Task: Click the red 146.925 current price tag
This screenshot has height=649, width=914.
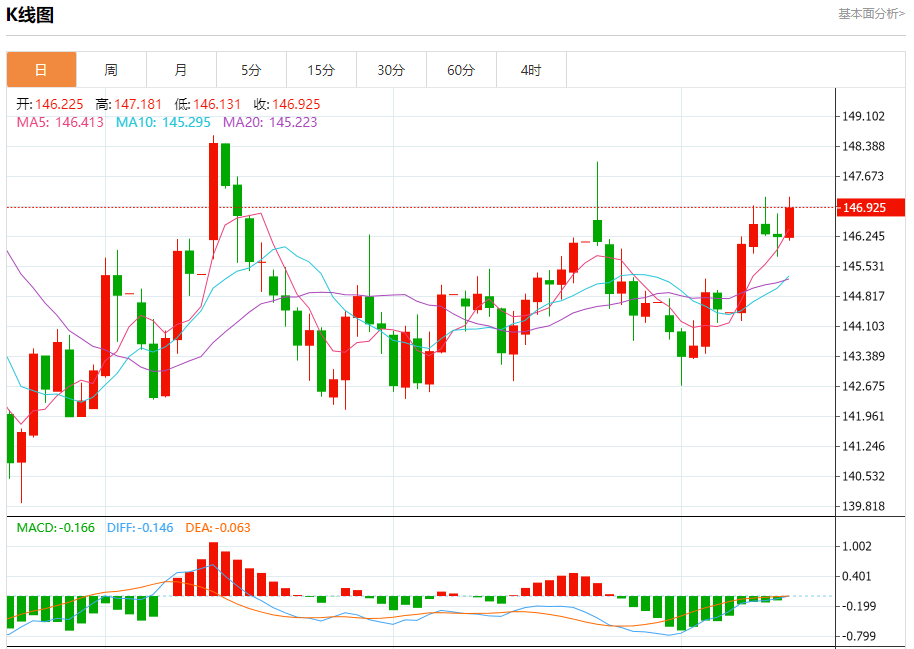Action: click(x=871, y=208)
